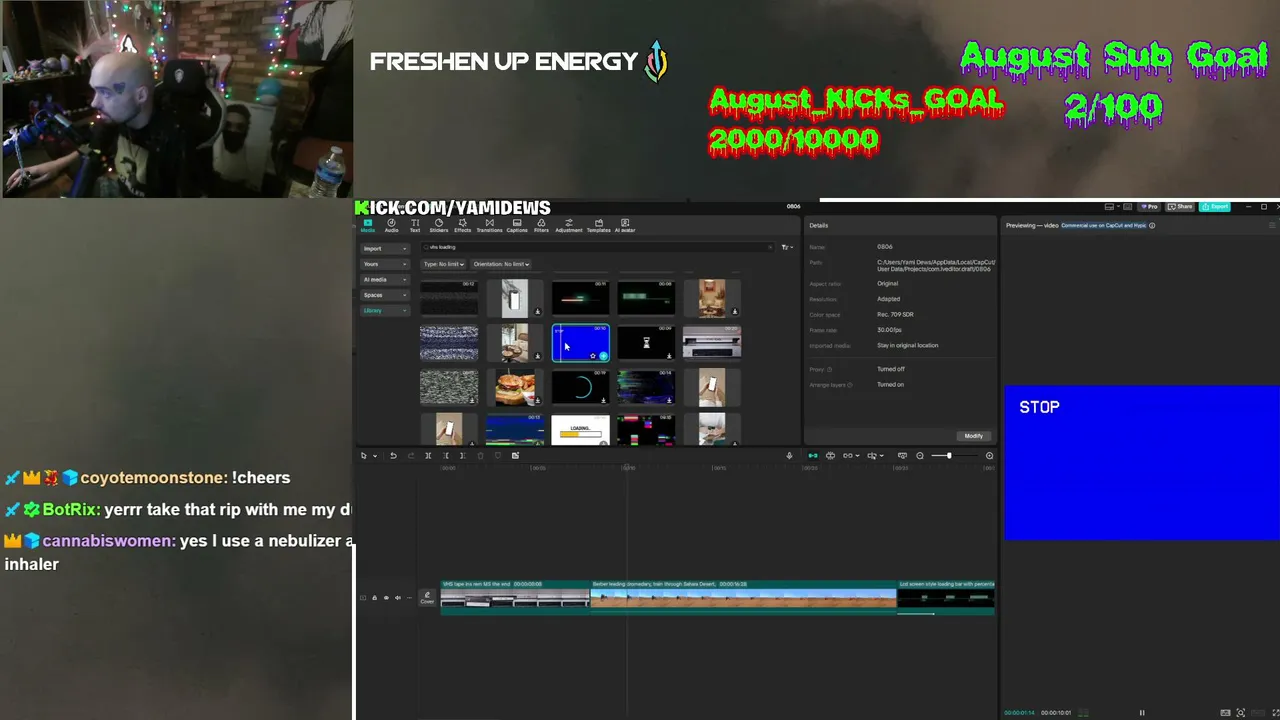Zoom out the timeline
Screen dimensions: 1280x720
[x=920, y=456]
